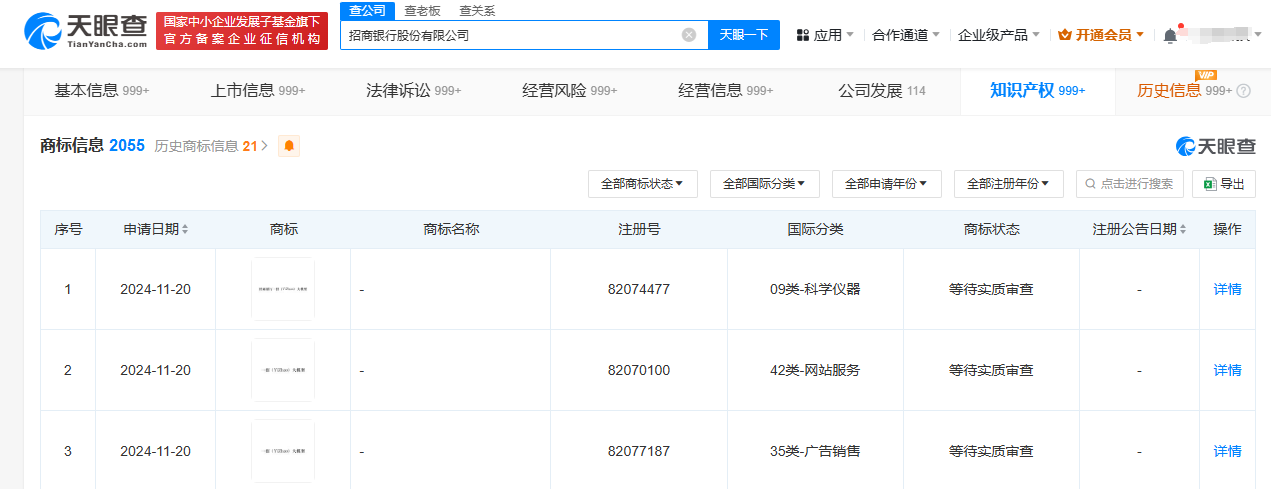Screen dimensions: 1271x489
Task: Expand the 应用 menu arrow
Action: [x=850, y=35]
